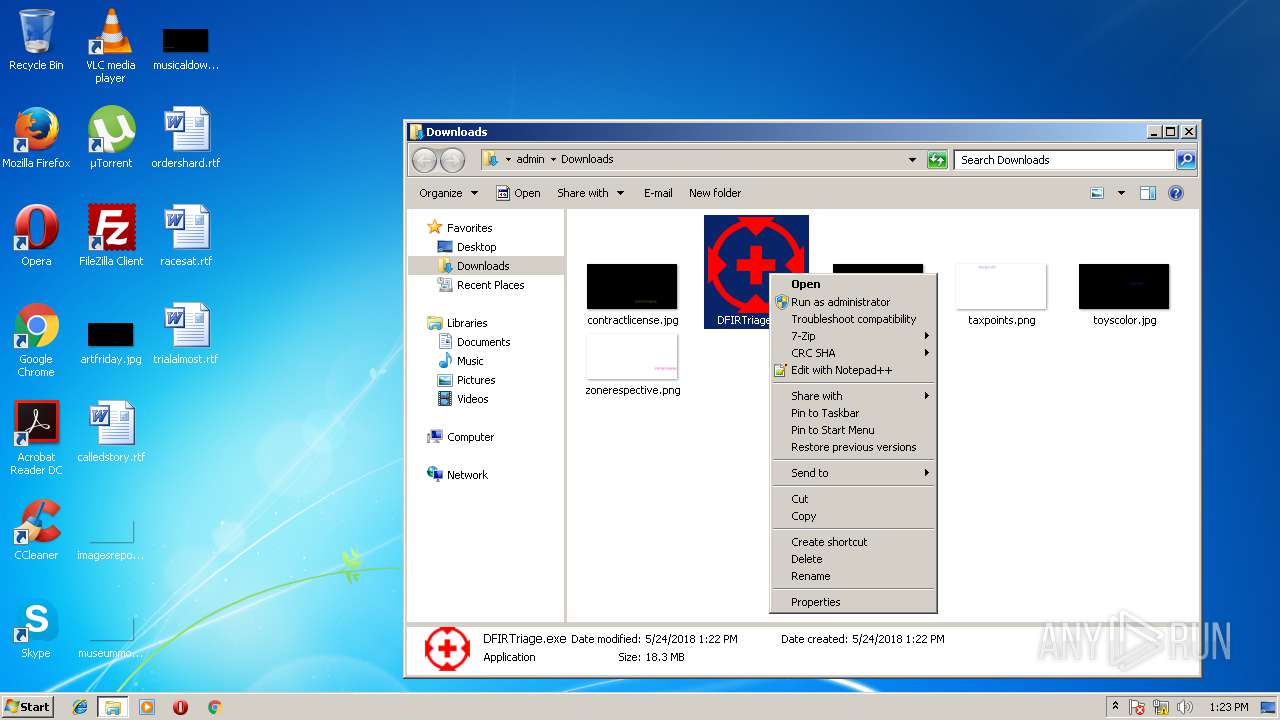Select Create shortcut
Image resolution: width=1280 pixels, height=720 pixels.
pyautogui.click(x=853, y=542)
